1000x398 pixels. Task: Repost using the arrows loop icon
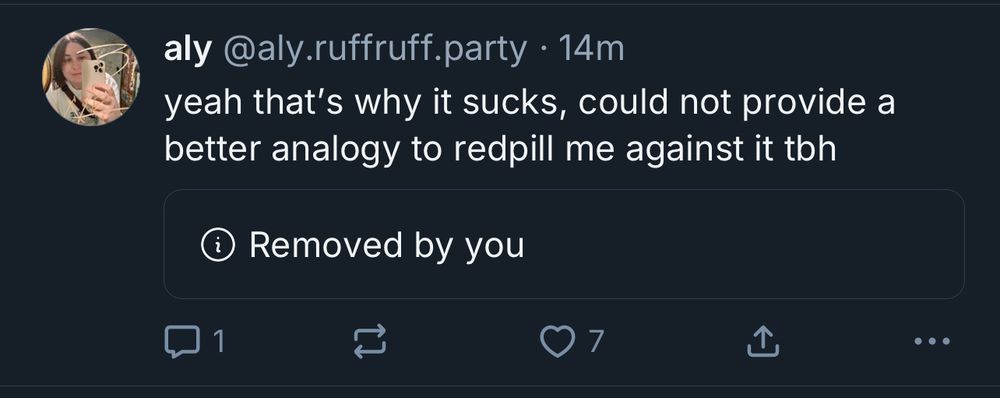(x=371, y=341)
